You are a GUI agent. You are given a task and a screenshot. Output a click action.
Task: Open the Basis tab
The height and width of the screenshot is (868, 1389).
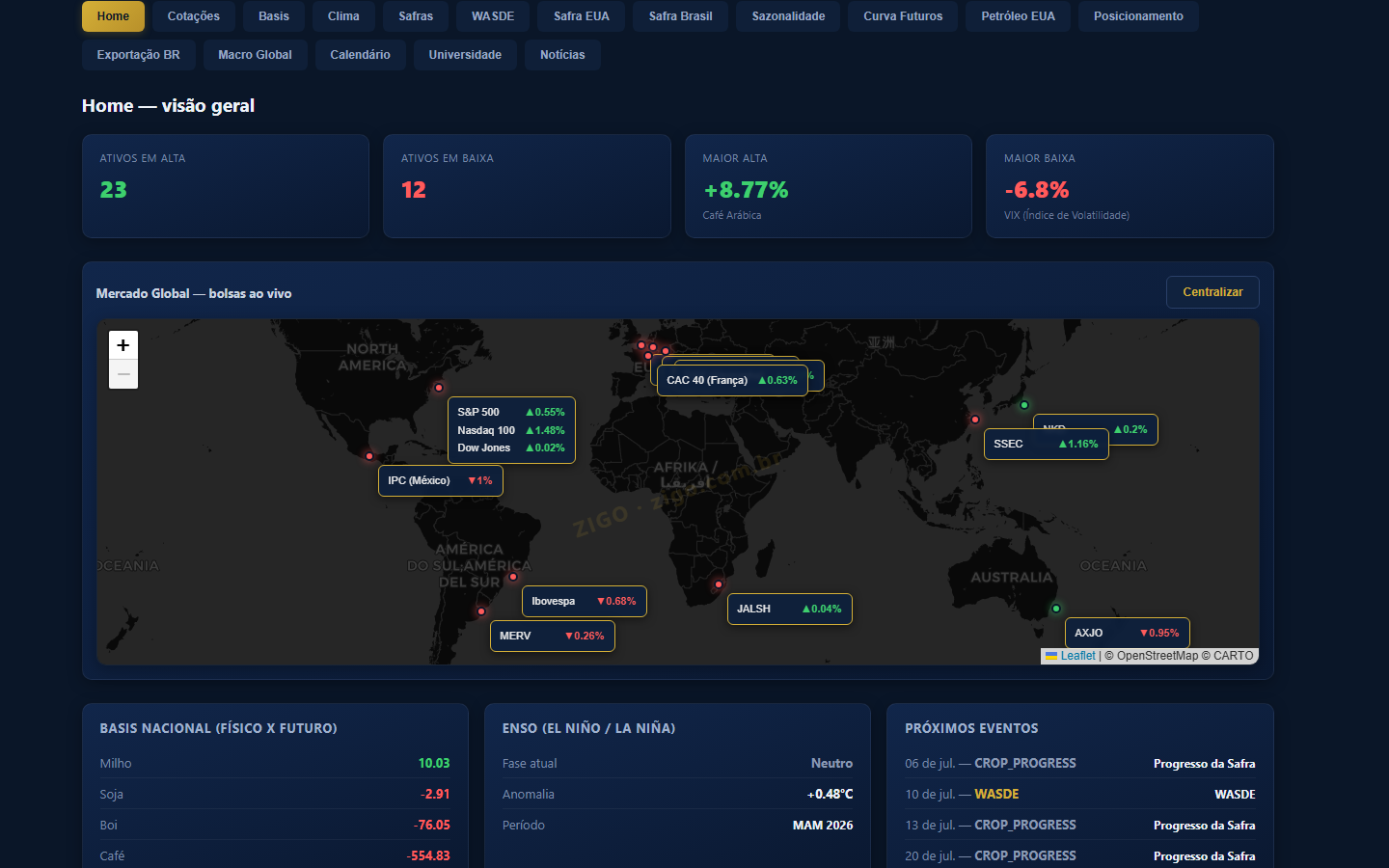(x=274, y=16)
